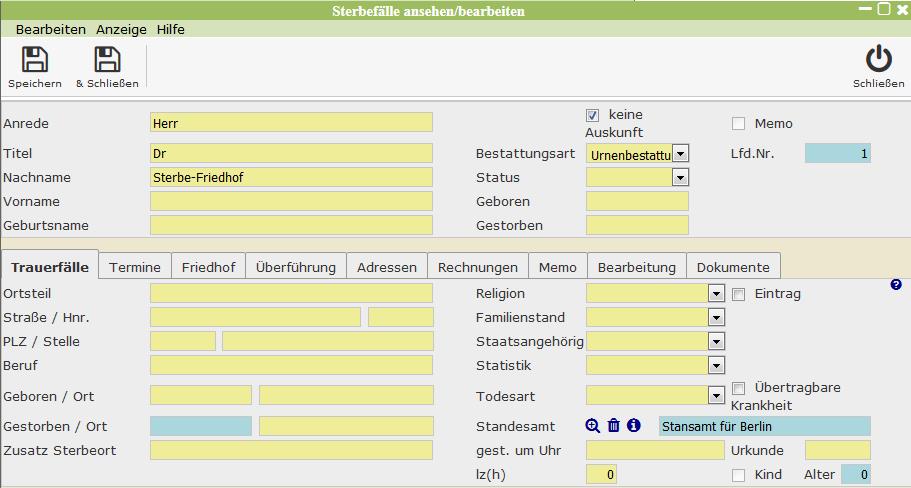Image resolution: width=911 pixels, height=488 pixels.
Task: Click the Standesamt trash delete icon
Action: point(614,426)
